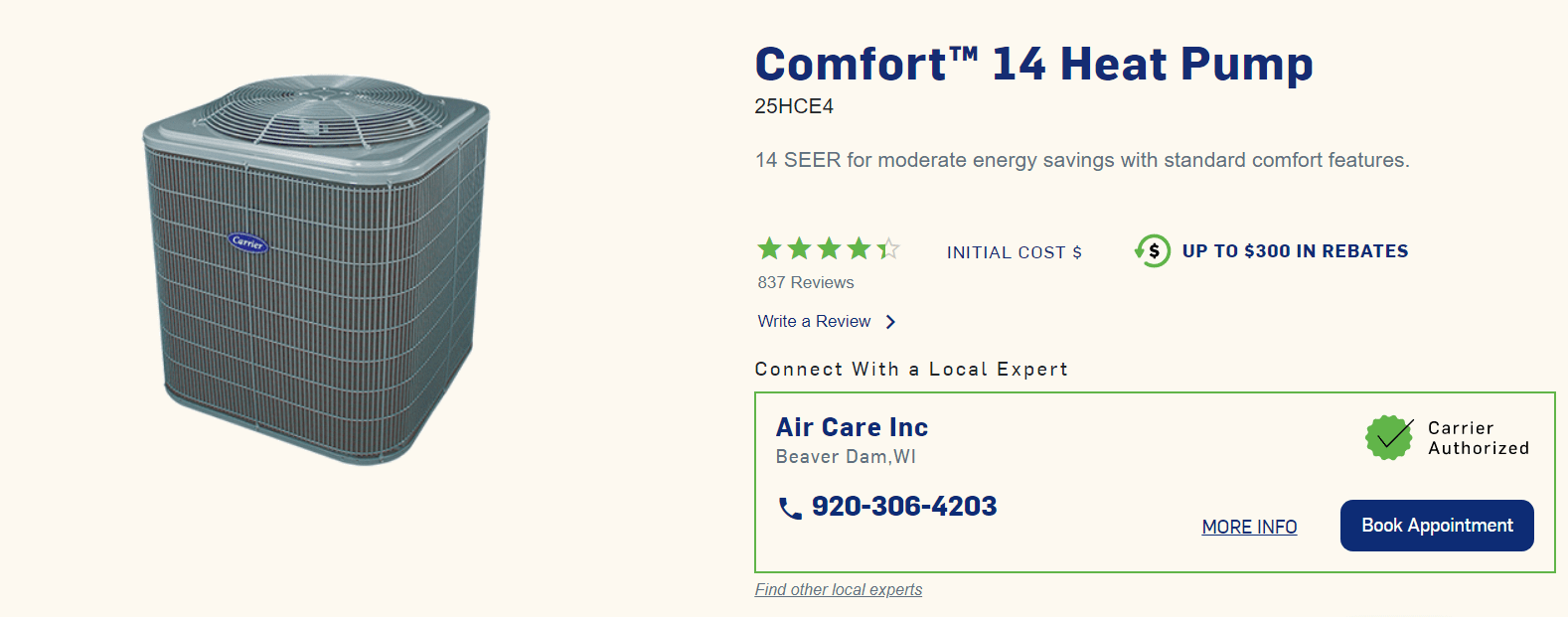Click the INITIAL COST $ indicator
The height and width of the screenshot is (617, 1568).
tap(1015, 252)
